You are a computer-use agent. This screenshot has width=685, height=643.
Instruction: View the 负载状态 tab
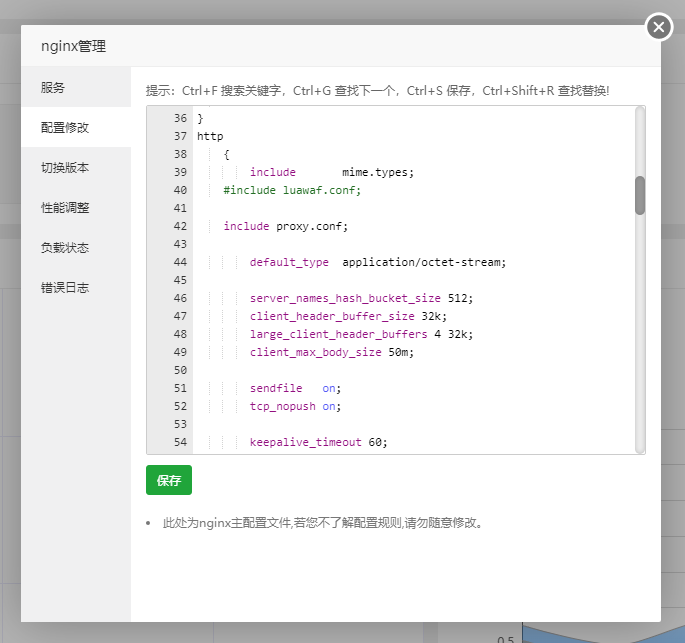(76, 248)
